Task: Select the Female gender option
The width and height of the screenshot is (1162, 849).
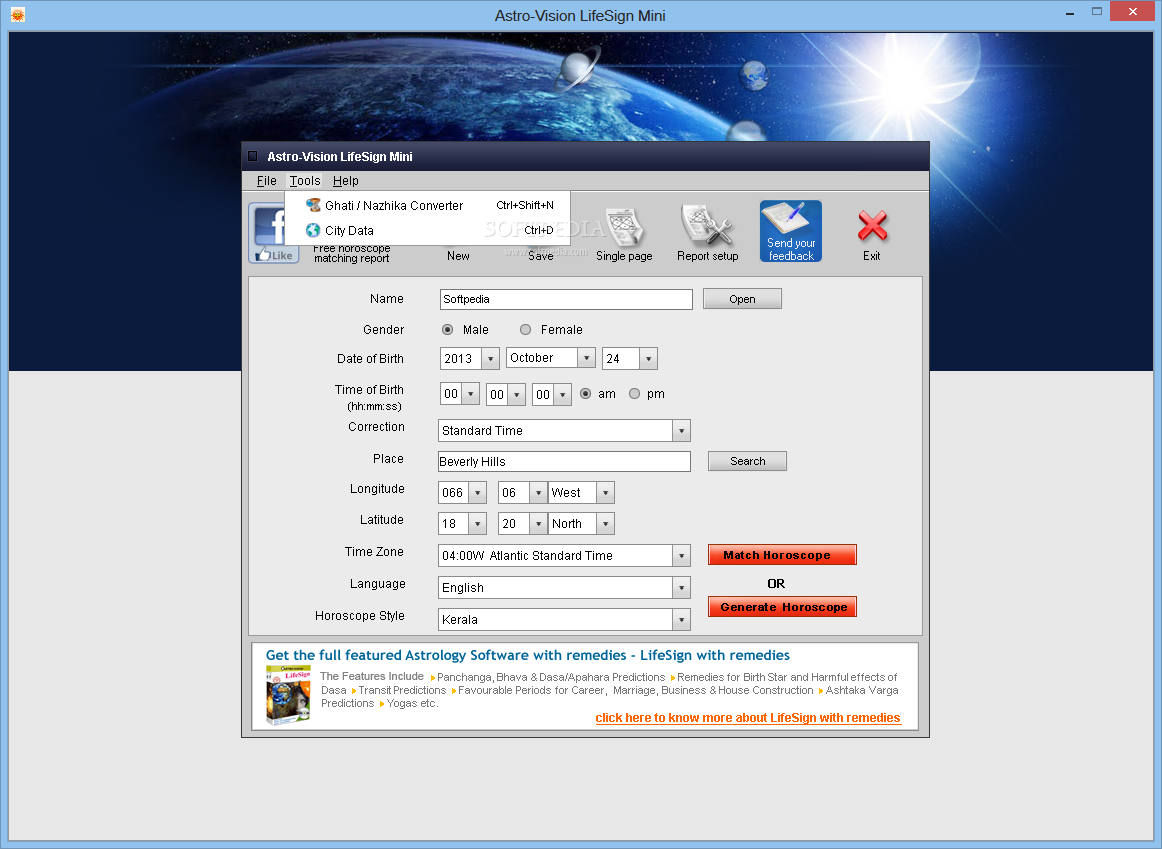Action: tap(525, 330)
